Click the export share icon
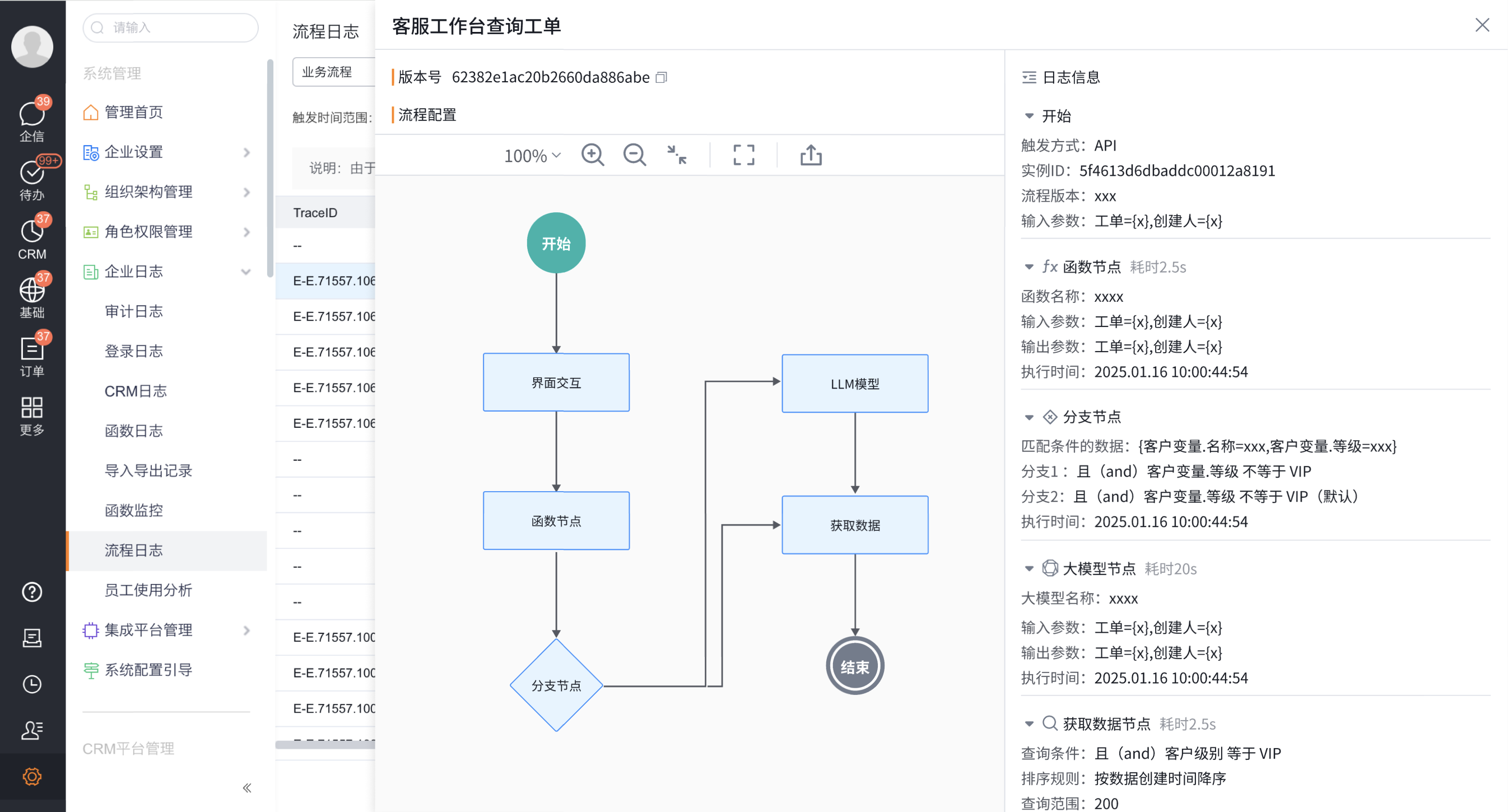The height and width of the screenshot is (812, 1508). pos(811,155)
